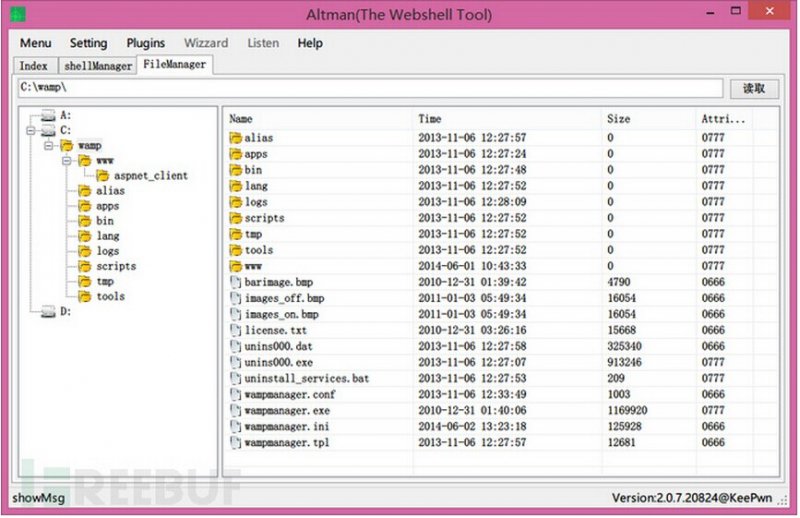Click the path field showing C:\wamp\
This screenshot has height=518, width=800.
click(370, 88)
